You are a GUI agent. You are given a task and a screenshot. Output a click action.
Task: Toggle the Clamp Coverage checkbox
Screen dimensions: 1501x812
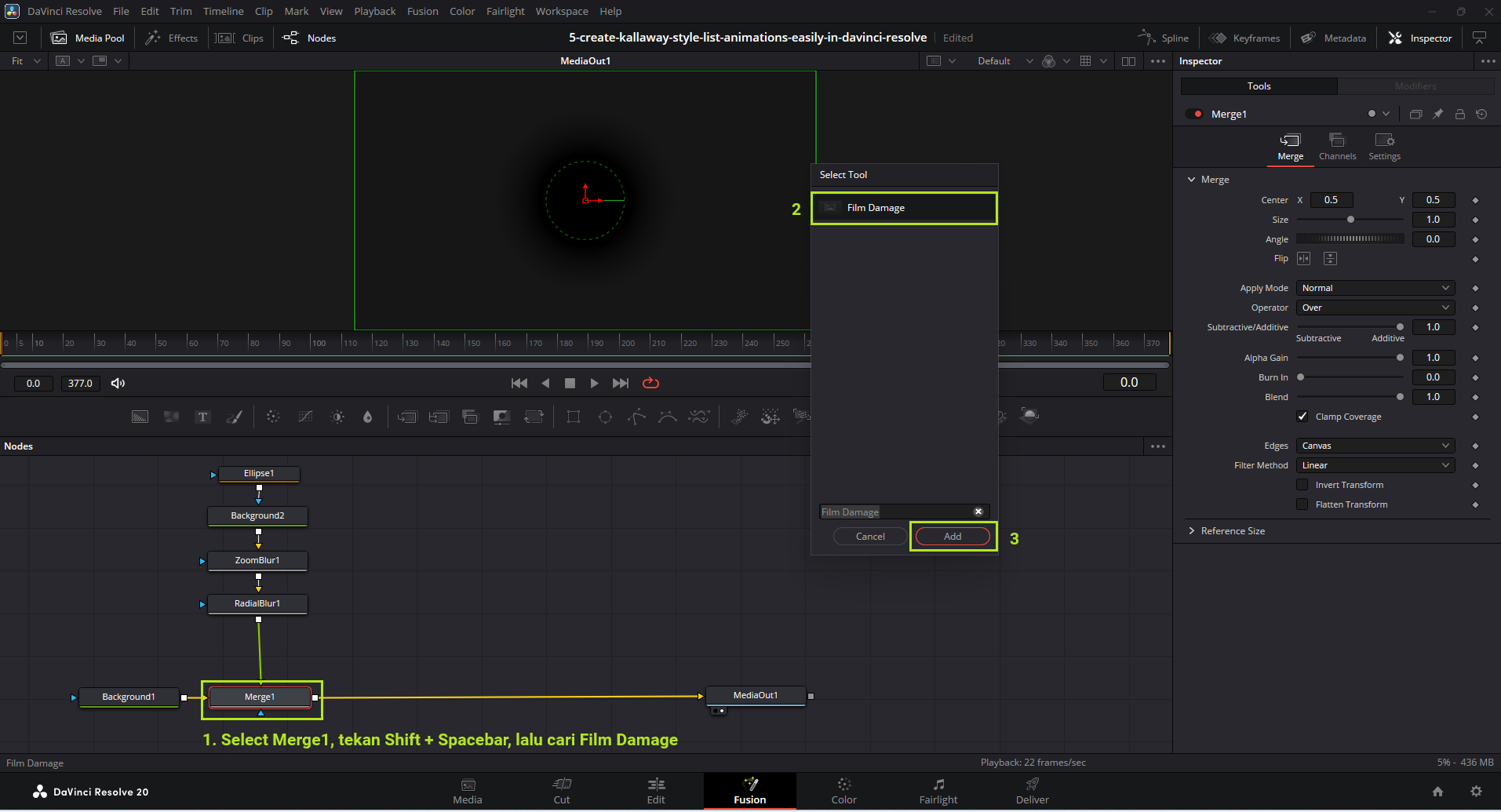click(1302, 417)
